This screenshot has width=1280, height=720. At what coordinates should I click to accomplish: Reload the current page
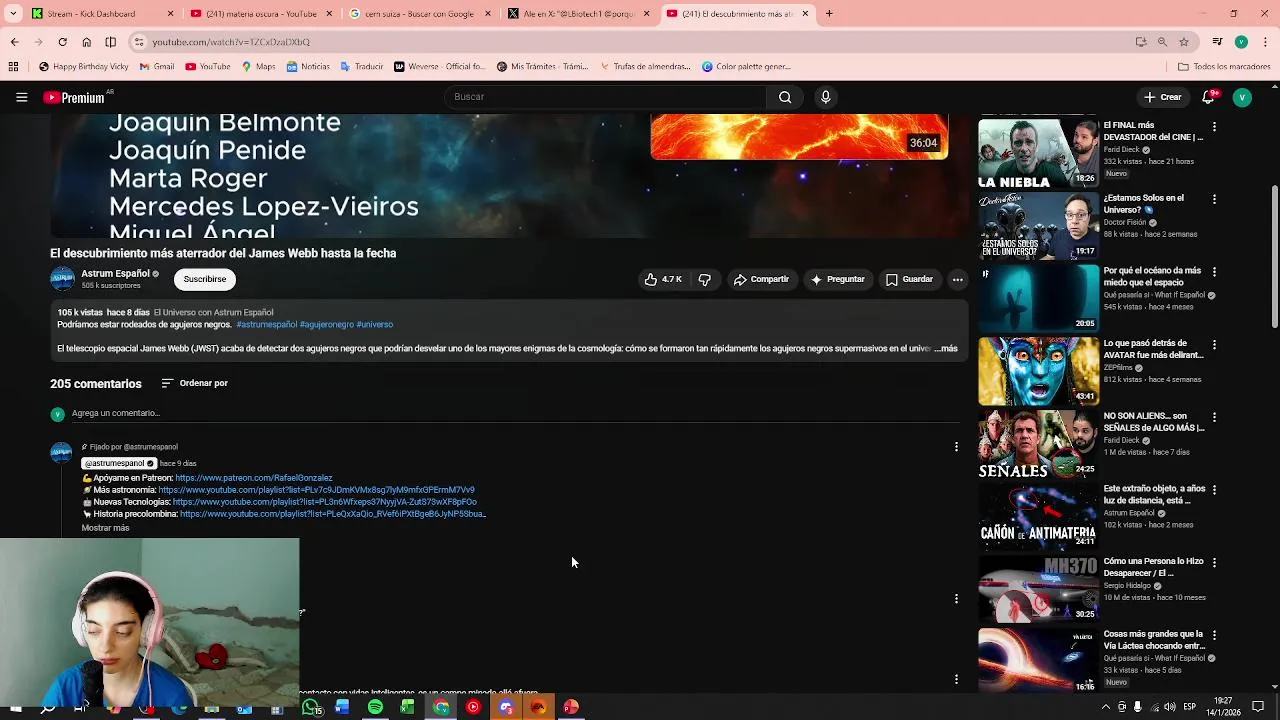62,42
